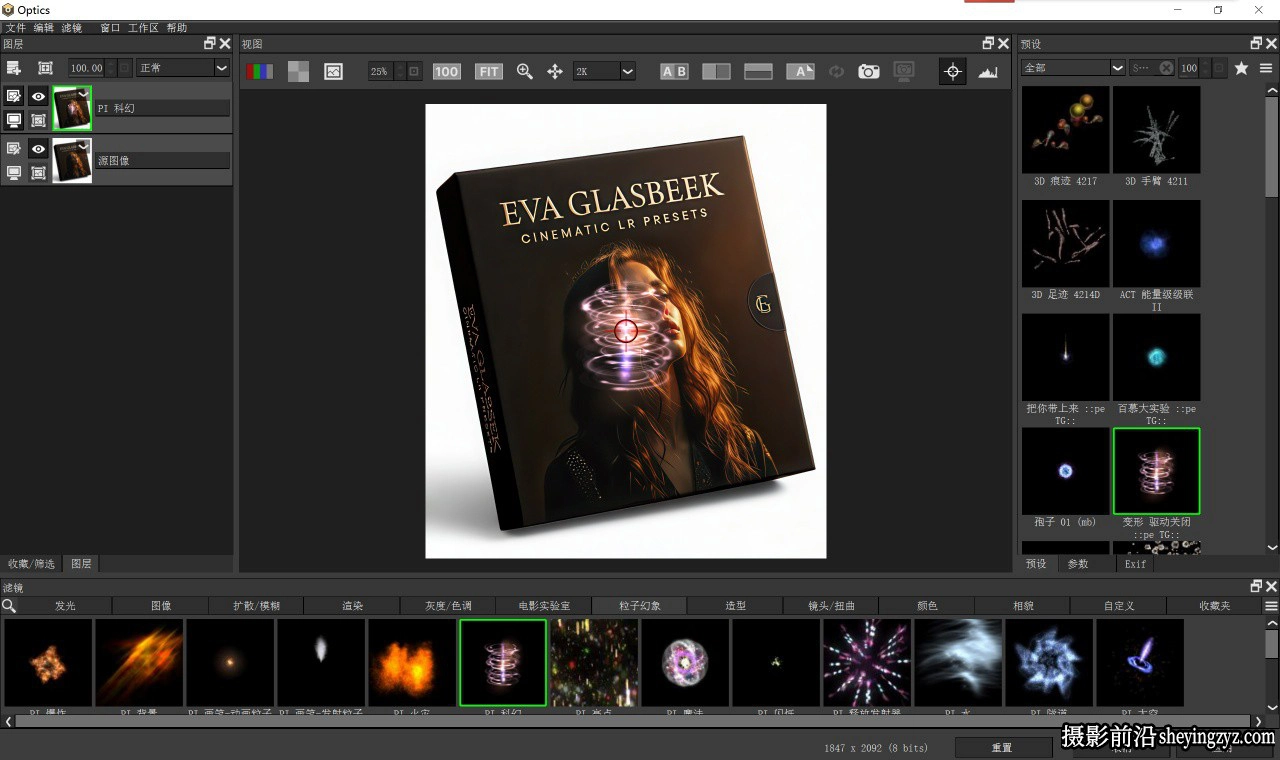
Task: Hide the PI 科幻 layer
Action: pyautogui.click(x=38, y=97)
